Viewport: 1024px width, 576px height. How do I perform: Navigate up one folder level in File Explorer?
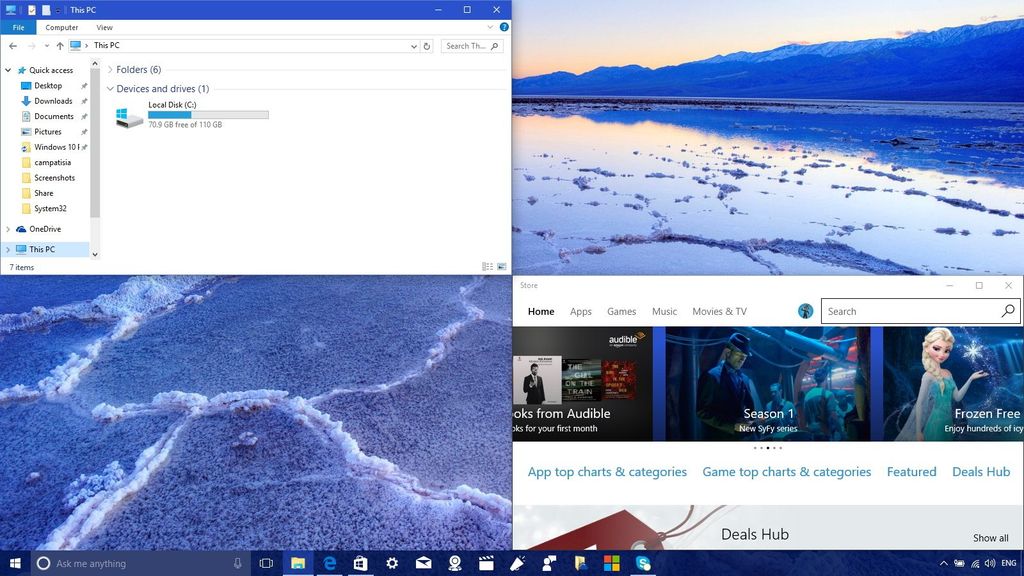click(59, 45)
